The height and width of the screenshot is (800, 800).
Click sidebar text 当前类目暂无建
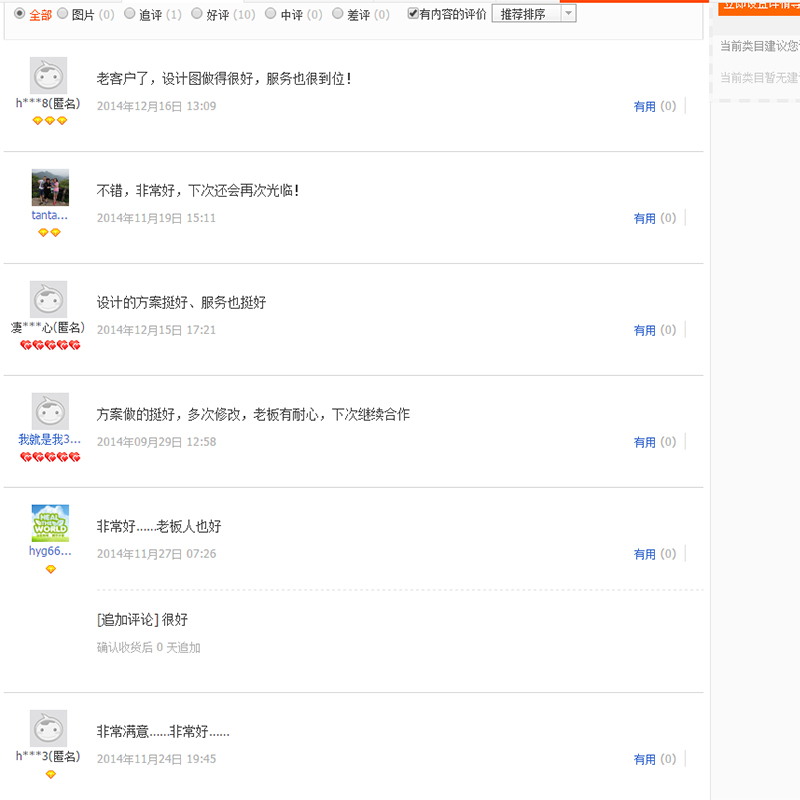click(760, 78)
